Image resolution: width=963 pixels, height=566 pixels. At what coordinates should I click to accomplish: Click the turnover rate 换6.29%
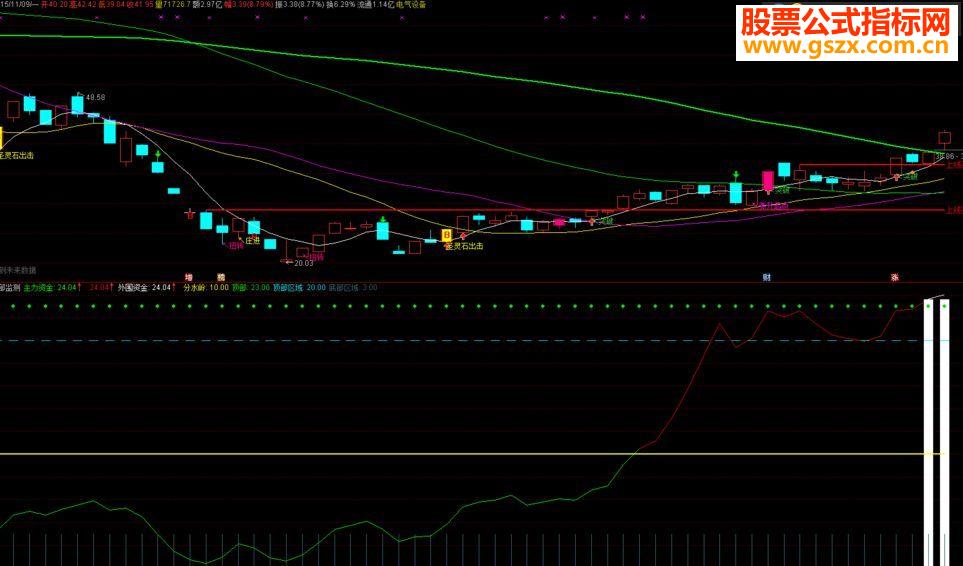coord(340,4)
